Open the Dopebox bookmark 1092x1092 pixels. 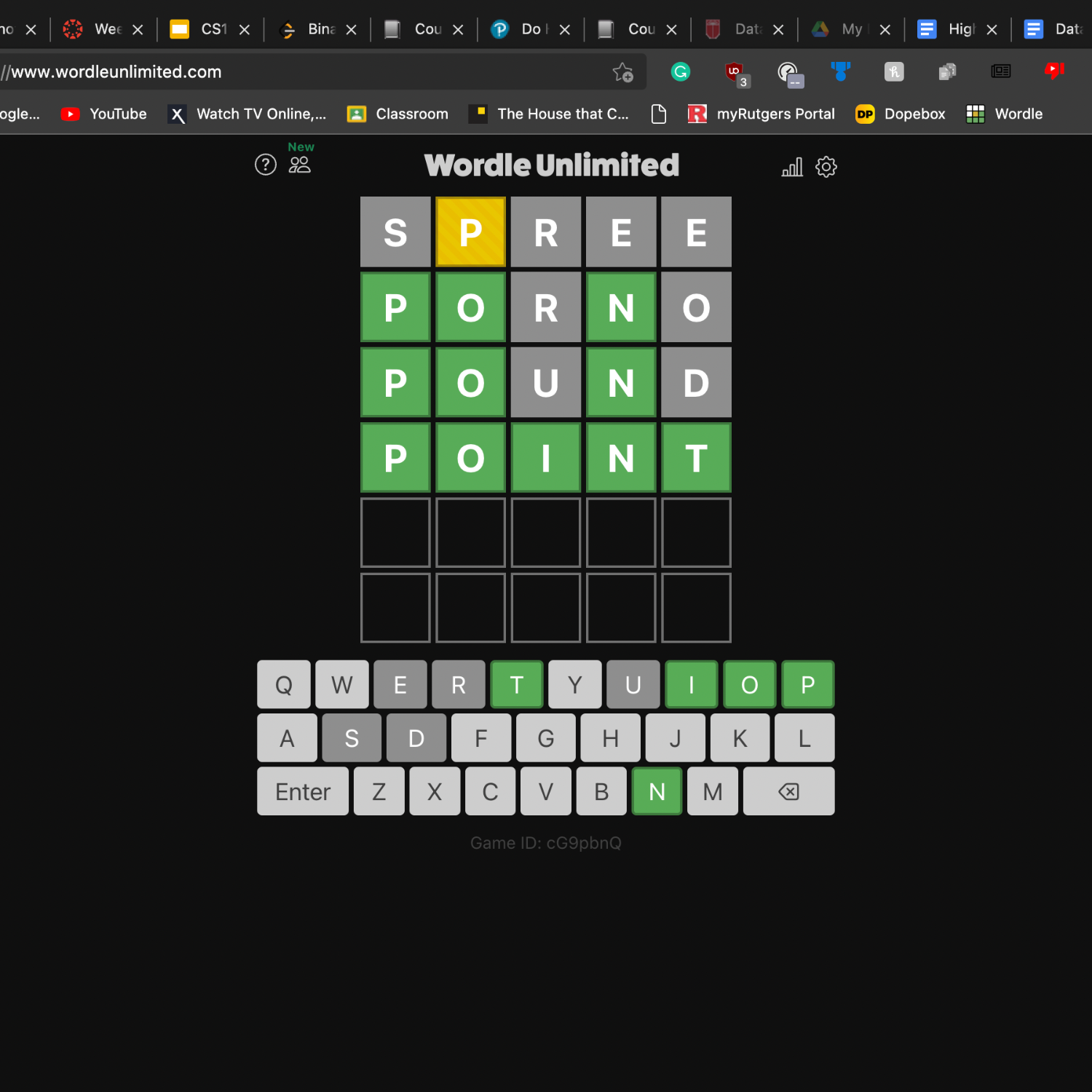901,114
